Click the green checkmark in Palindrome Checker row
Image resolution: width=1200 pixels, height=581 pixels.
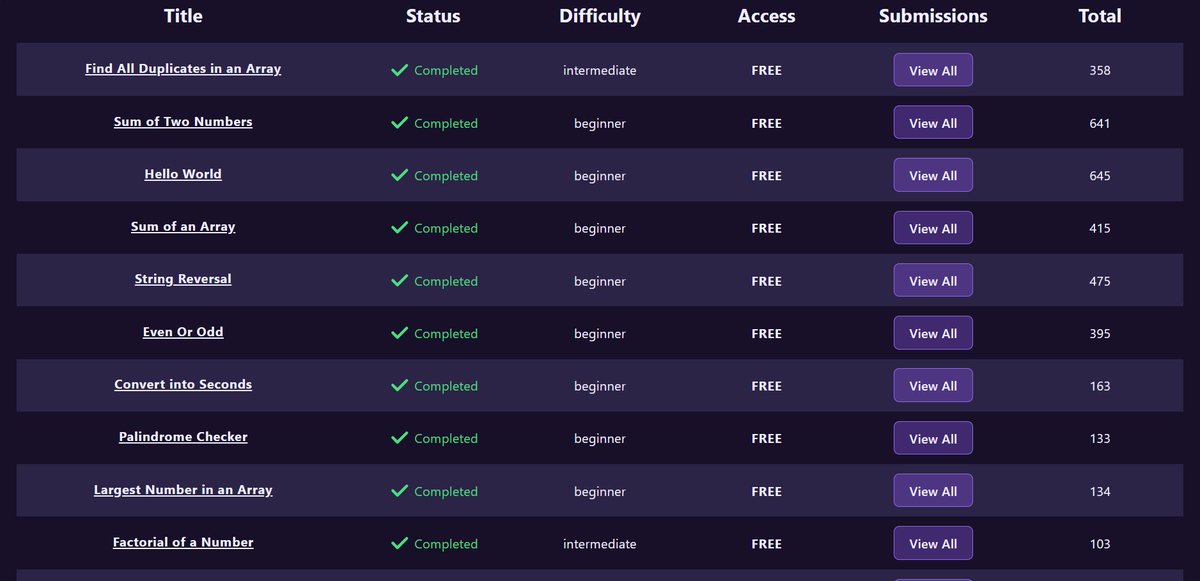pos(399,438)
